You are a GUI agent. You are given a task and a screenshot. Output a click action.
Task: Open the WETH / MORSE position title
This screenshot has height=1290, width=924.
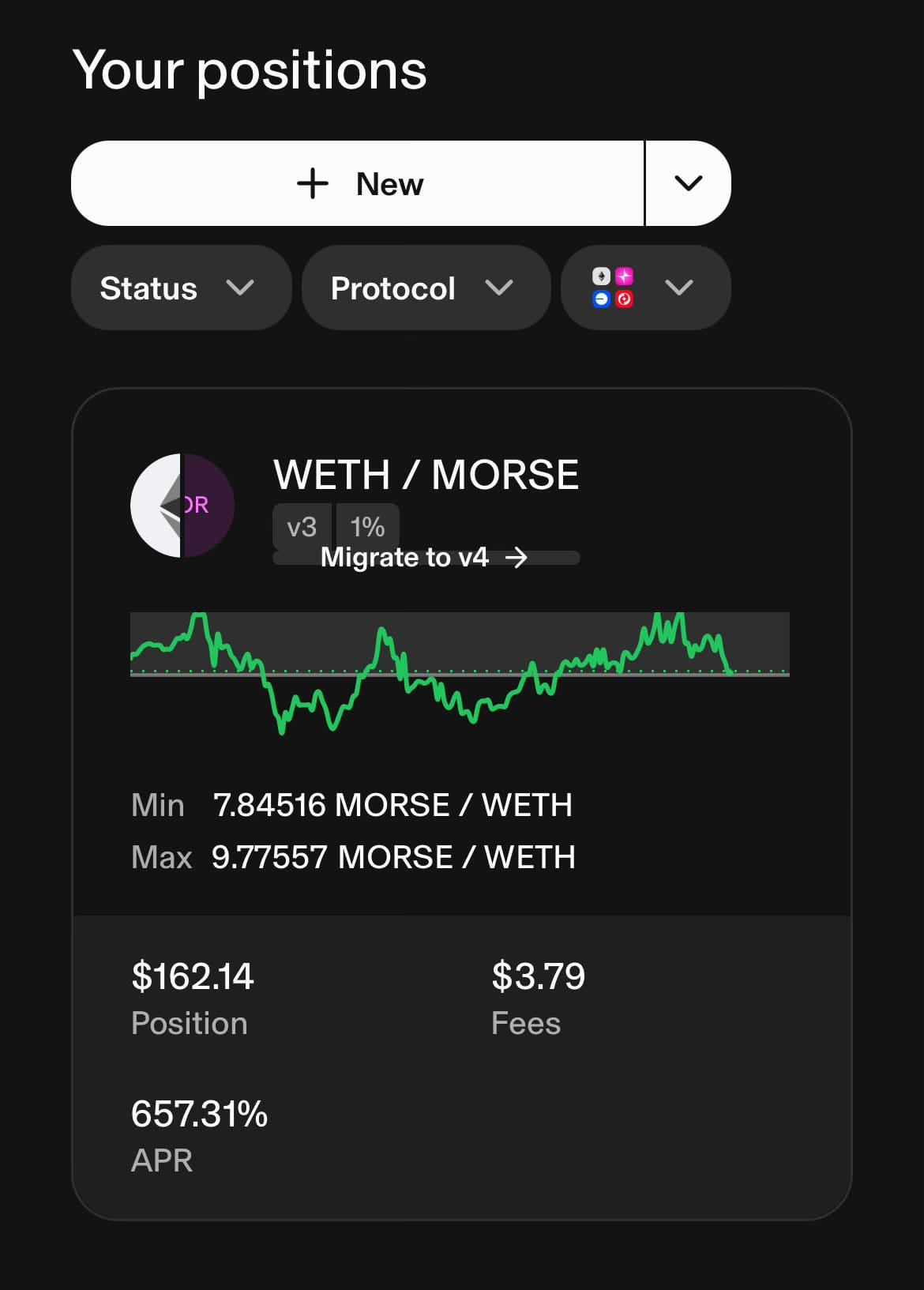click(426, 475)
